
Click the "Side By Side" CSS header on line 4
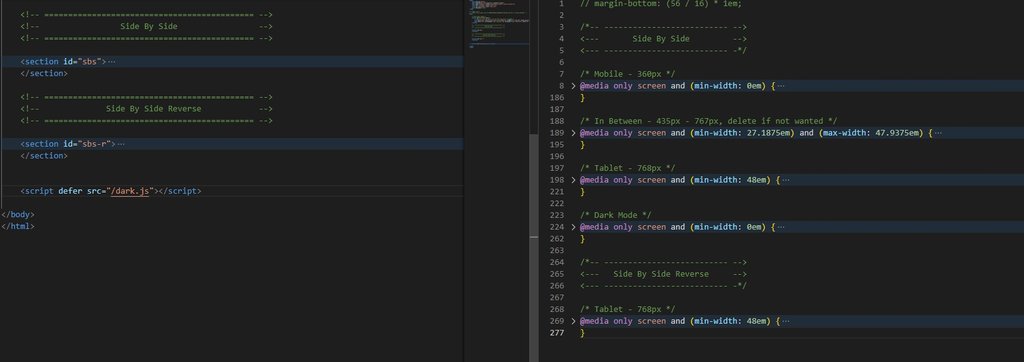(x=661, y=39)
